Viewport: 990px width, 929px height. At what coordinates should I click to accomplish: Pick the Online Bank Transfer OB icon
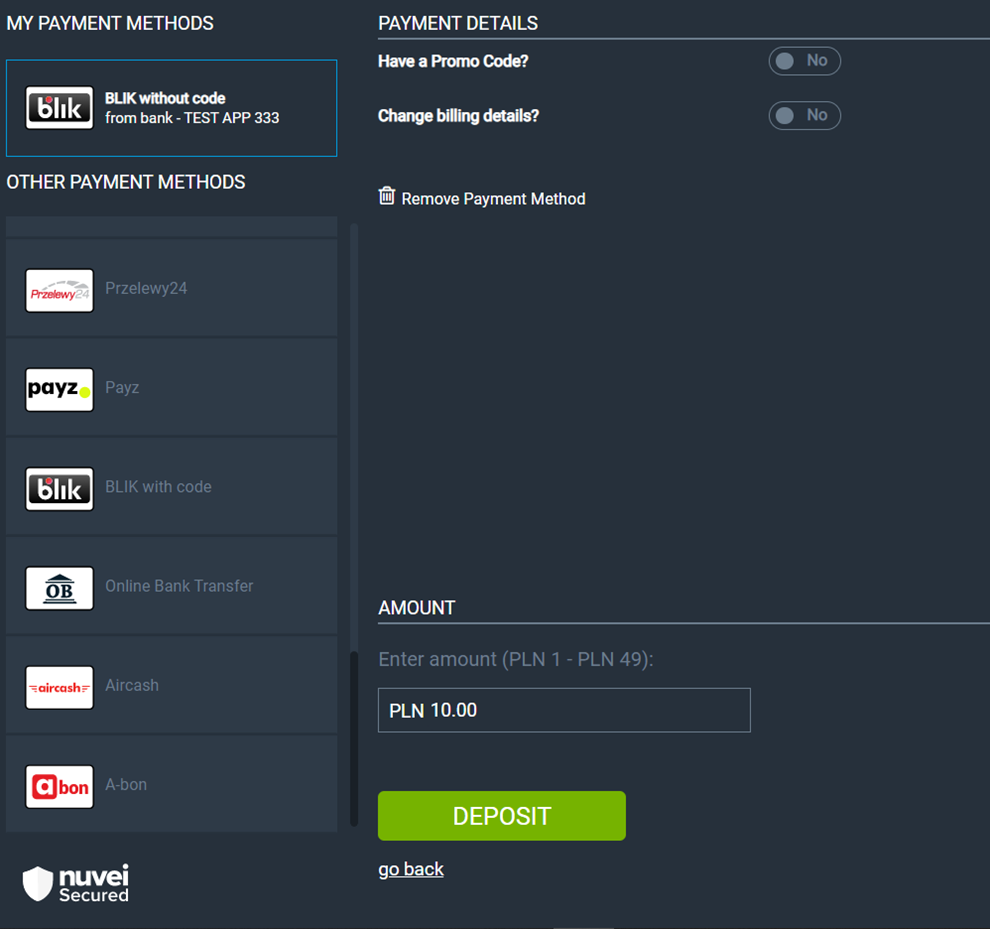tap(59, 589)
